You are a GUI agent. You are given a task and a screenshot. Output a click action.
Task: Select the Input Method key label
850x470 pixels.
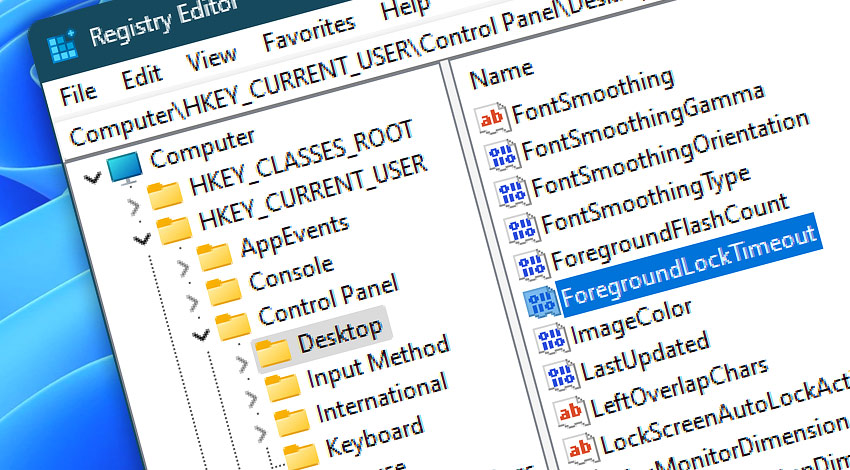point(378,362)
